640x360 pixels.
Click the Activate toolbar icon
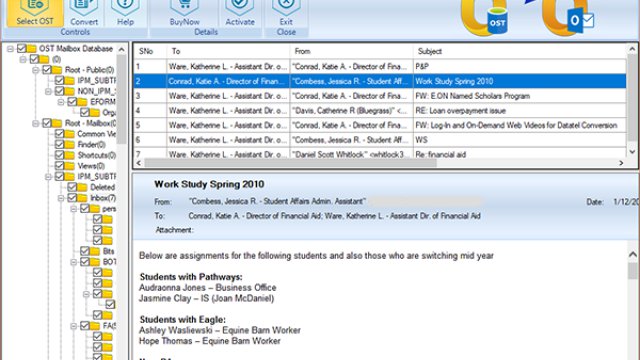(x=240, y=7)
